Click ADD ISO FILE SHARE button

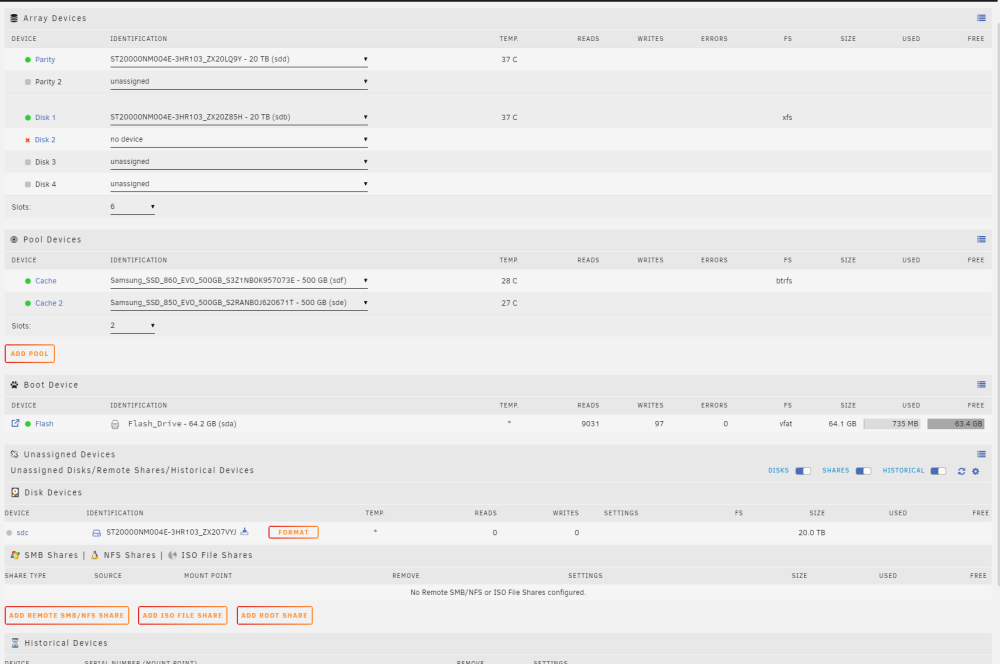(x=182, y=616)
